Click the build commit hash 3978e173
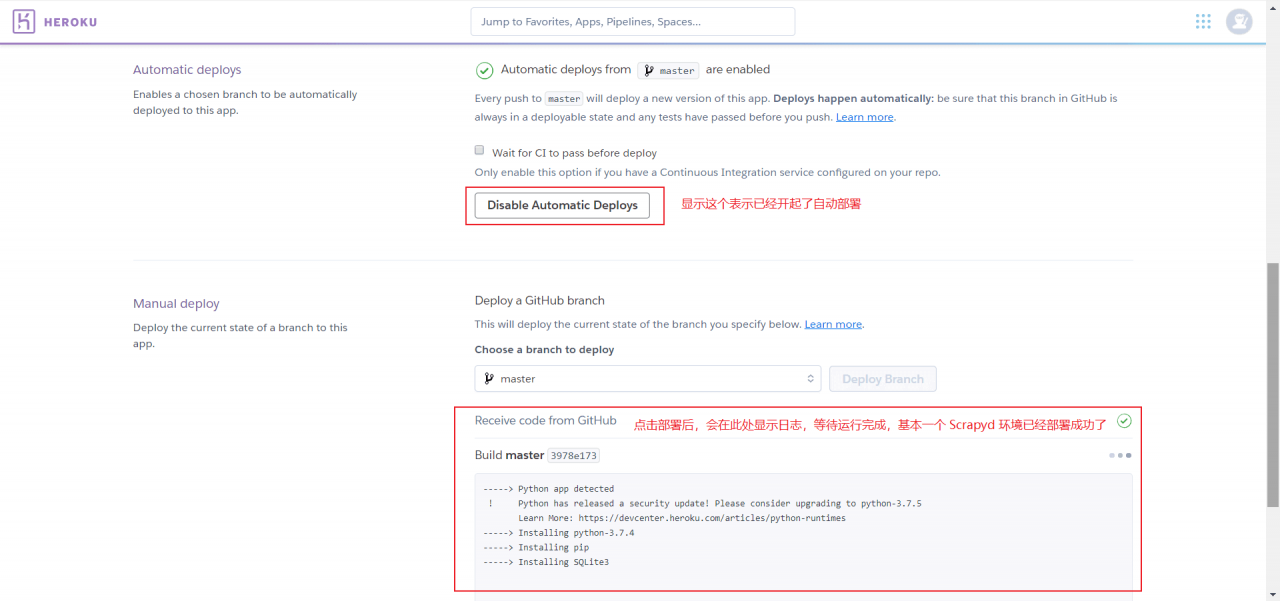Image resolution: width=1280 pixels, height=601 pixels. tap(574, 456)
